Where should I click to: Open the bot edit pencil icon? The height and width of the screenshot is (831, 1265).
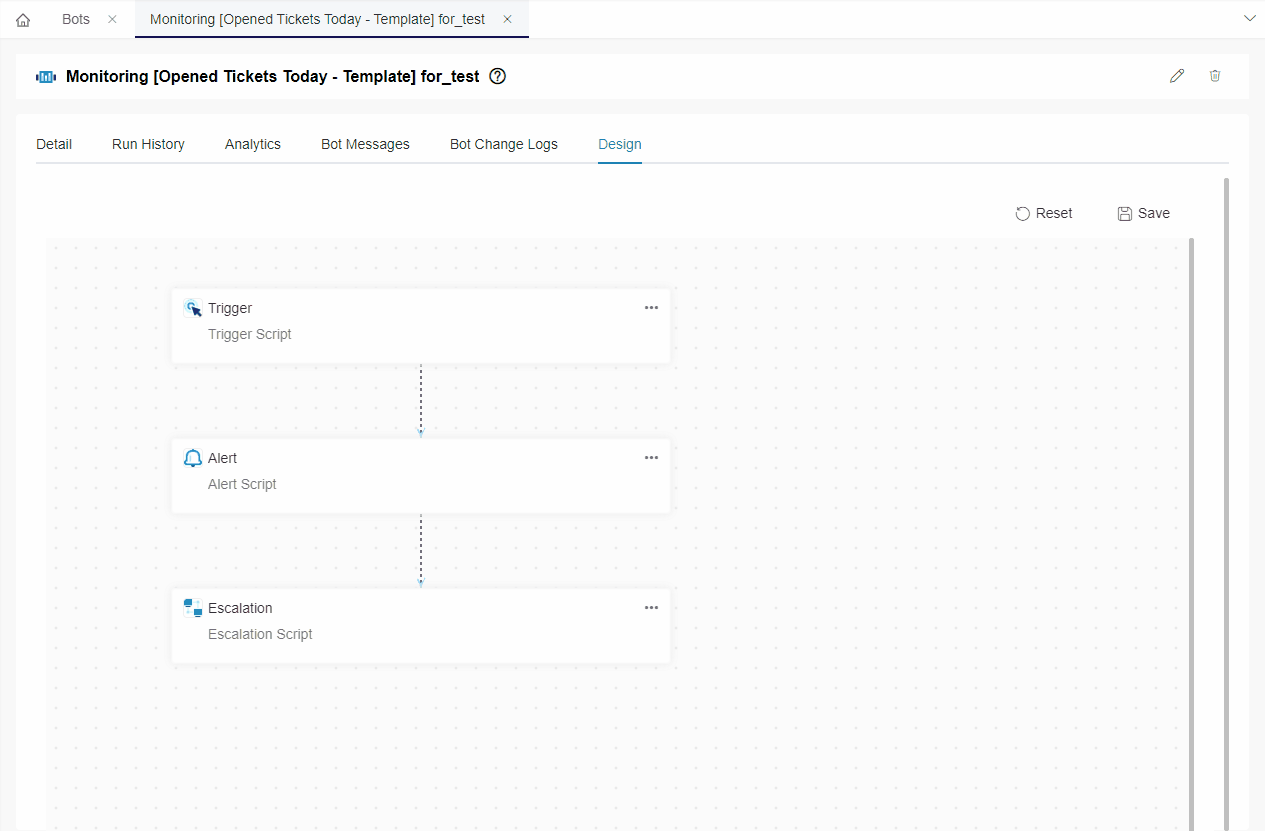[x=1177, y=75]
